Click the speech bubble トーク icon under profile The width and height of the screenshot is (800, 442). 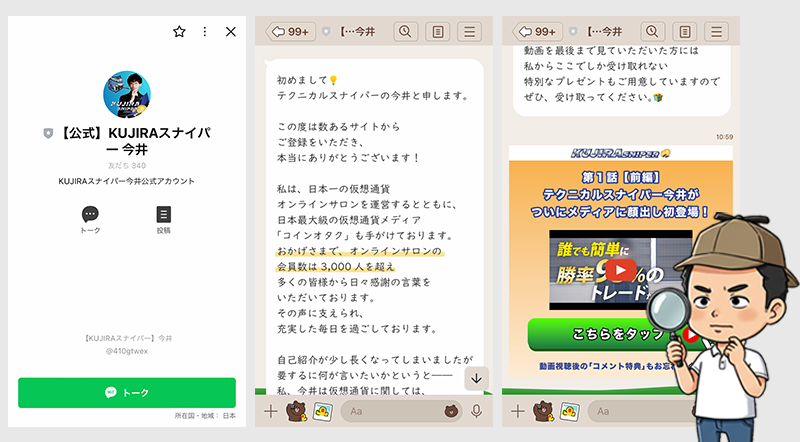90,215
